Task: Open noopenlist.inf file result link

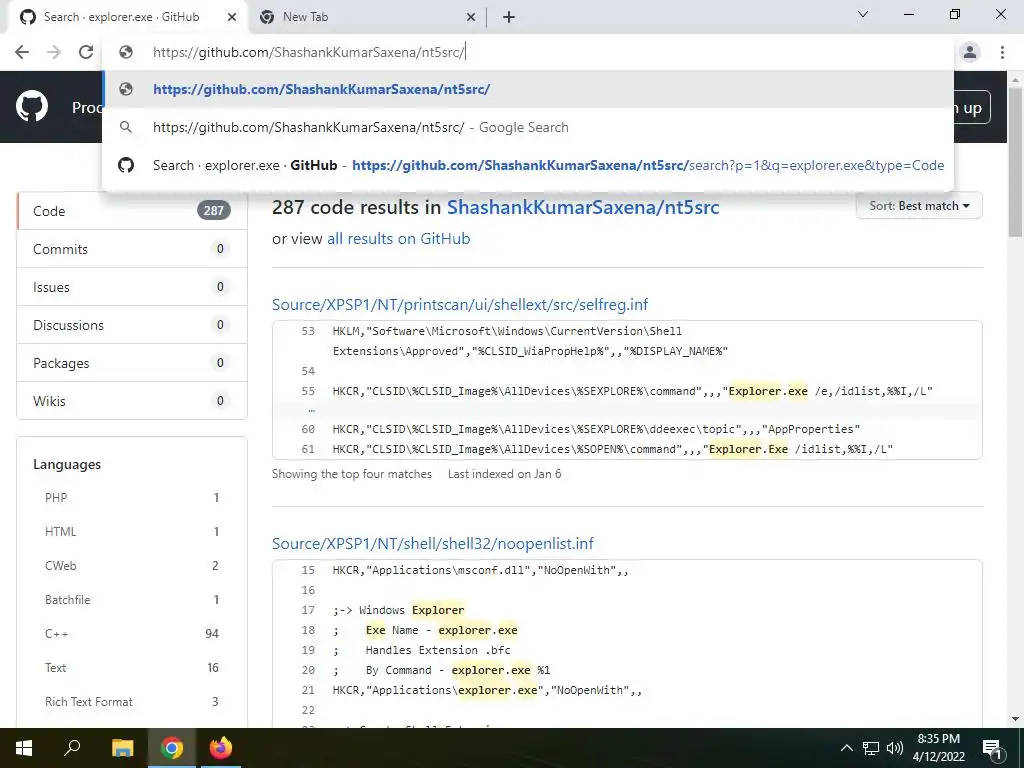Action: [433, 543]
